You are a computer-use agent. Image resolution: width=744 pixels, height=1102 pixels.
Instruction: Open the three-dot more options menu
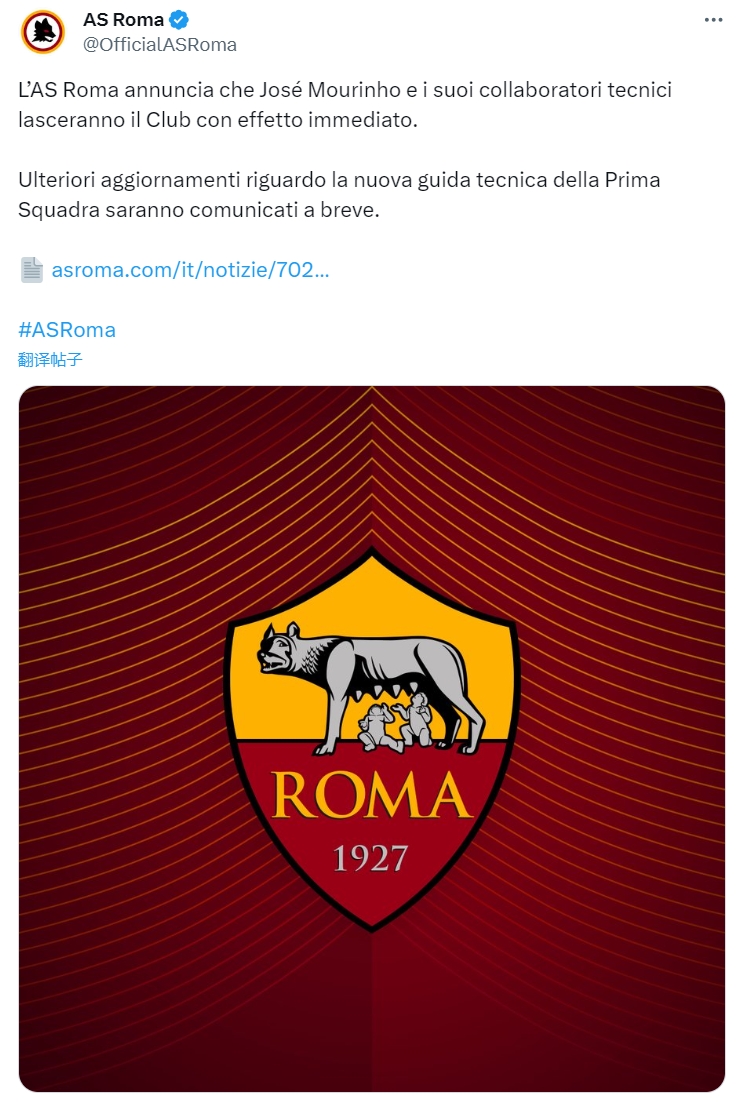(712, 20)
